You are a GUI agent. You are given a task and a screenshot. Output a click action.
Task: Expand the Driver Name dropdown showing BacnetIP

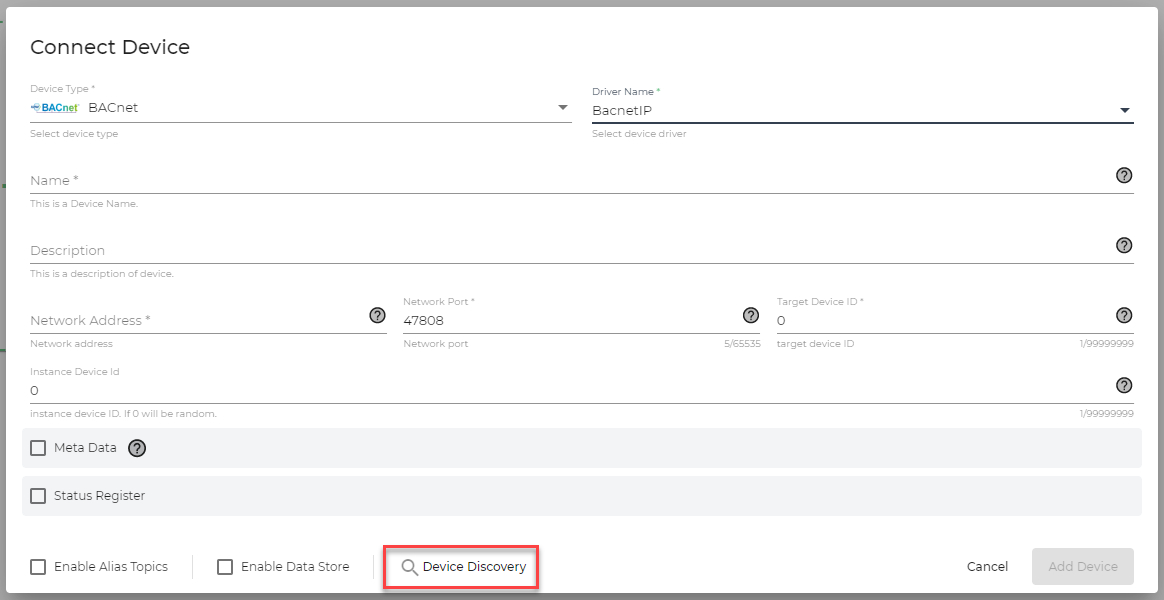tap(1126, 111)
